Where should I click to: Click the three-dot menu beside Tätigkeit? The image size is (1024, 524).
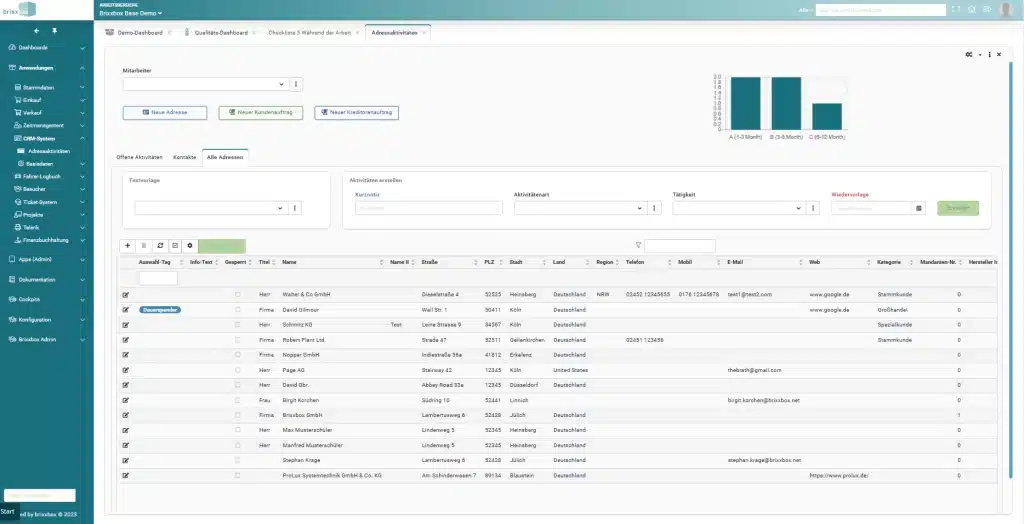pos(813,208)
